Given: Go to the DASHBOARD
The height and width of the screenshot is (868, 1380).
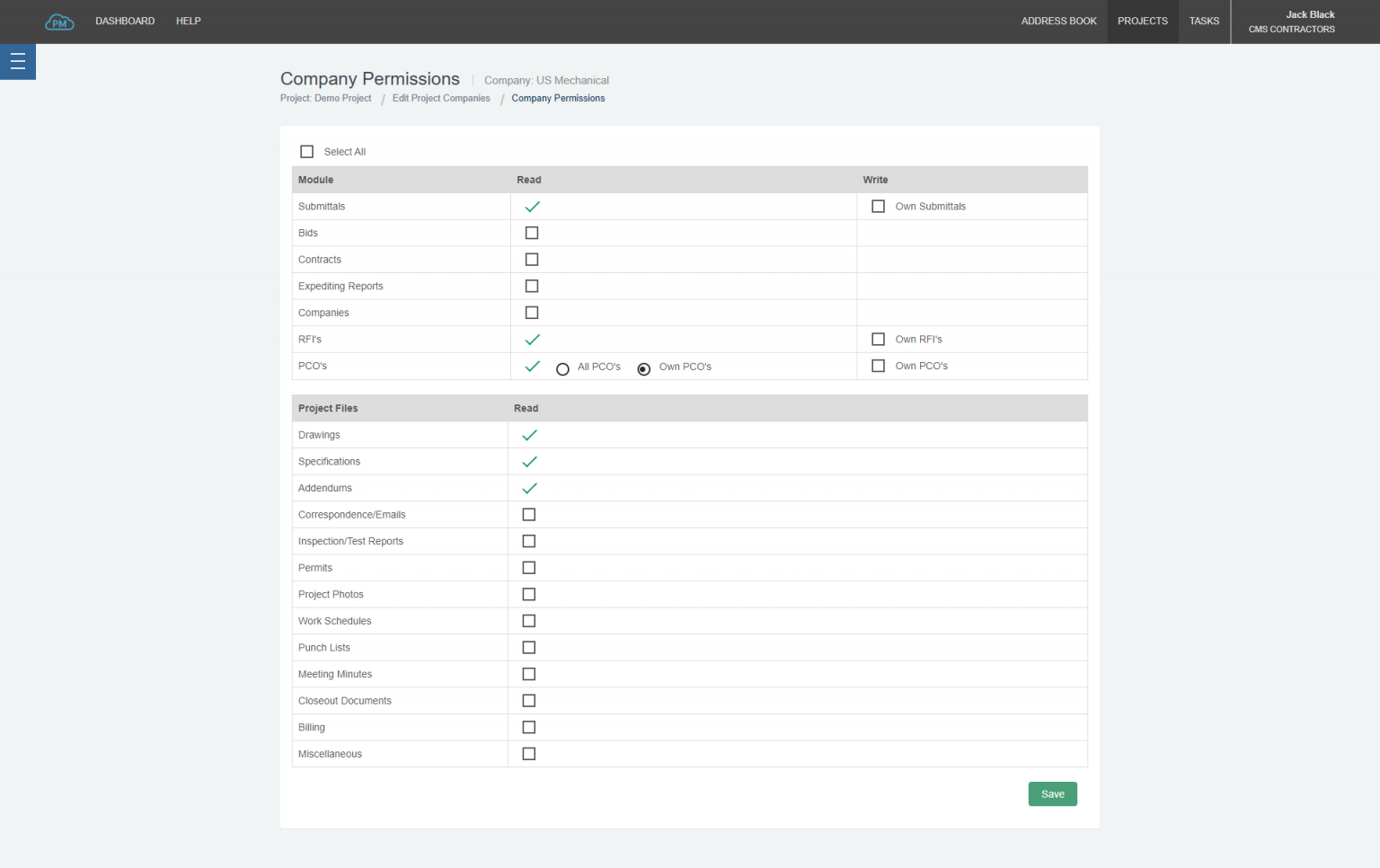Looking at the screenshot, I should 125,21.
